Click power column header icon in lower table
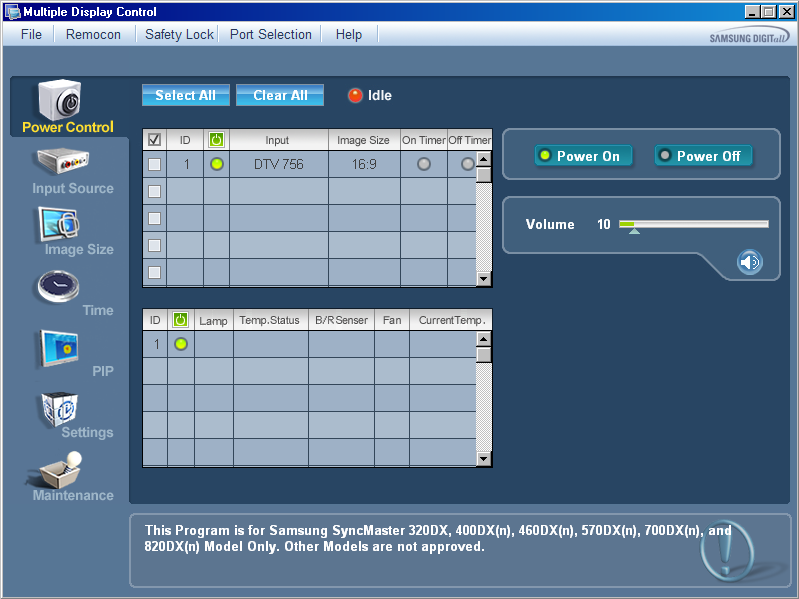 point(180,320)
